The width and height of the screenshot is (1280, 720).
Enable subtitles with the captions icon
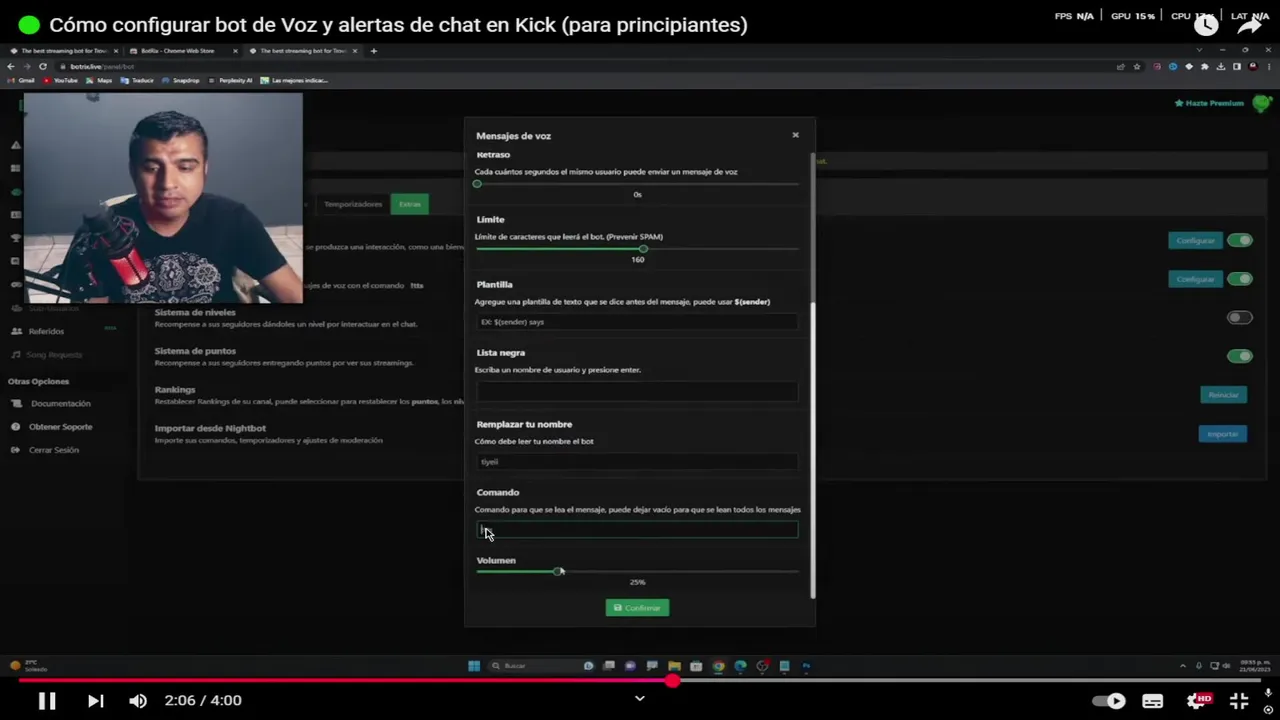coord(1152,701)
